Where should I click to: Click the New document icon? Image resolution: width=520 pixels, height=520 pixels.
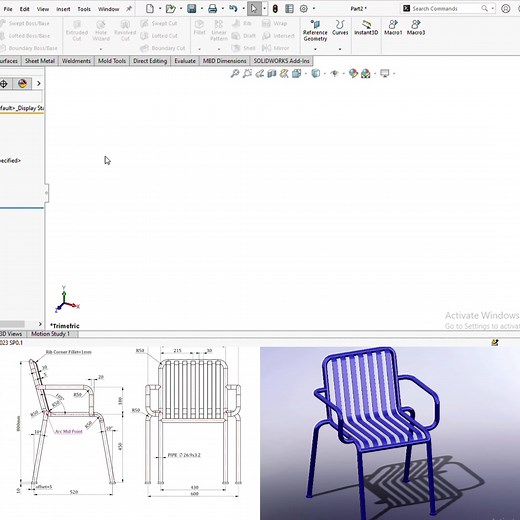coord(150,9)
